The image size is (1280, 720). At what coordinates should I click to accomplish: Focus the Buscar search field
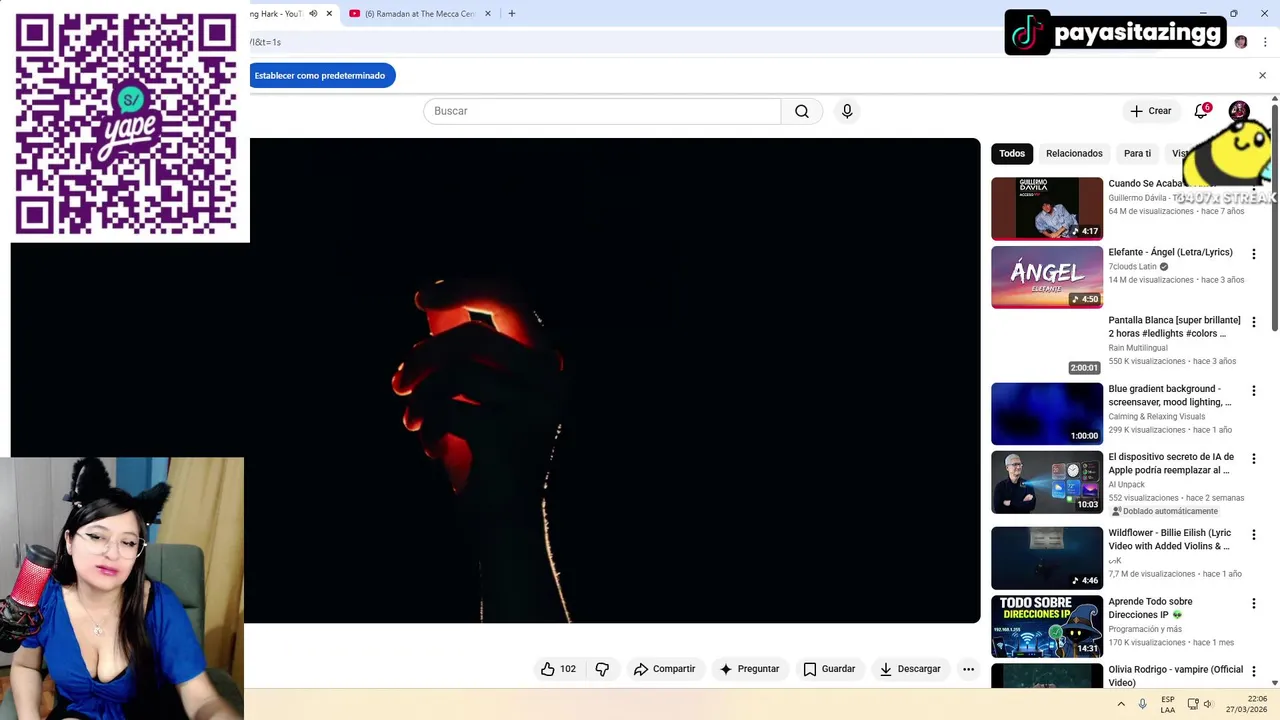[x=602, y=111]
